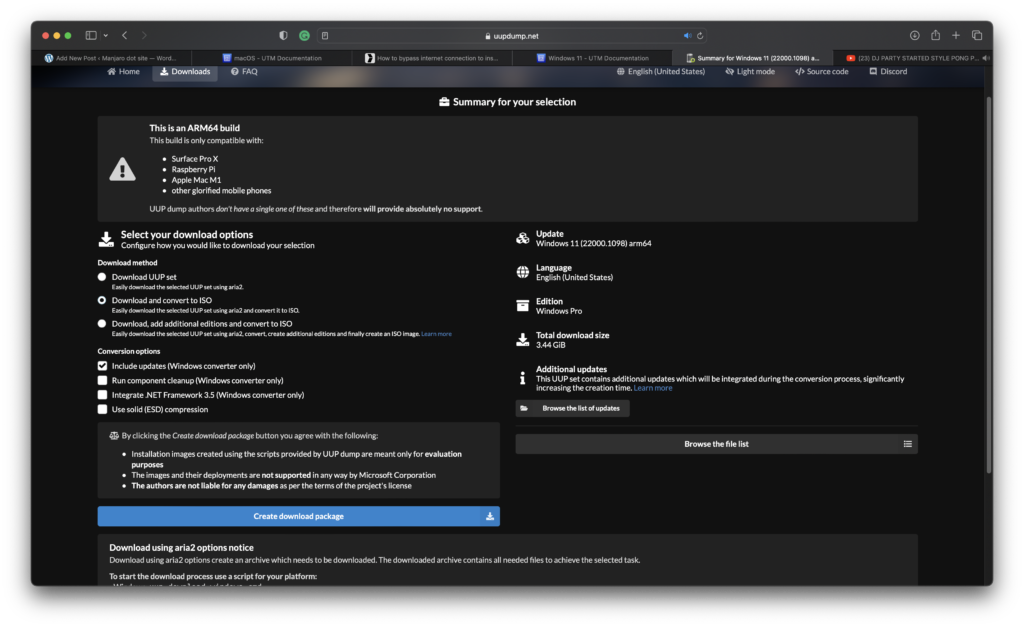Uncheck Include updates checkbox
1024x627 pixels.
tap(103, 366)
